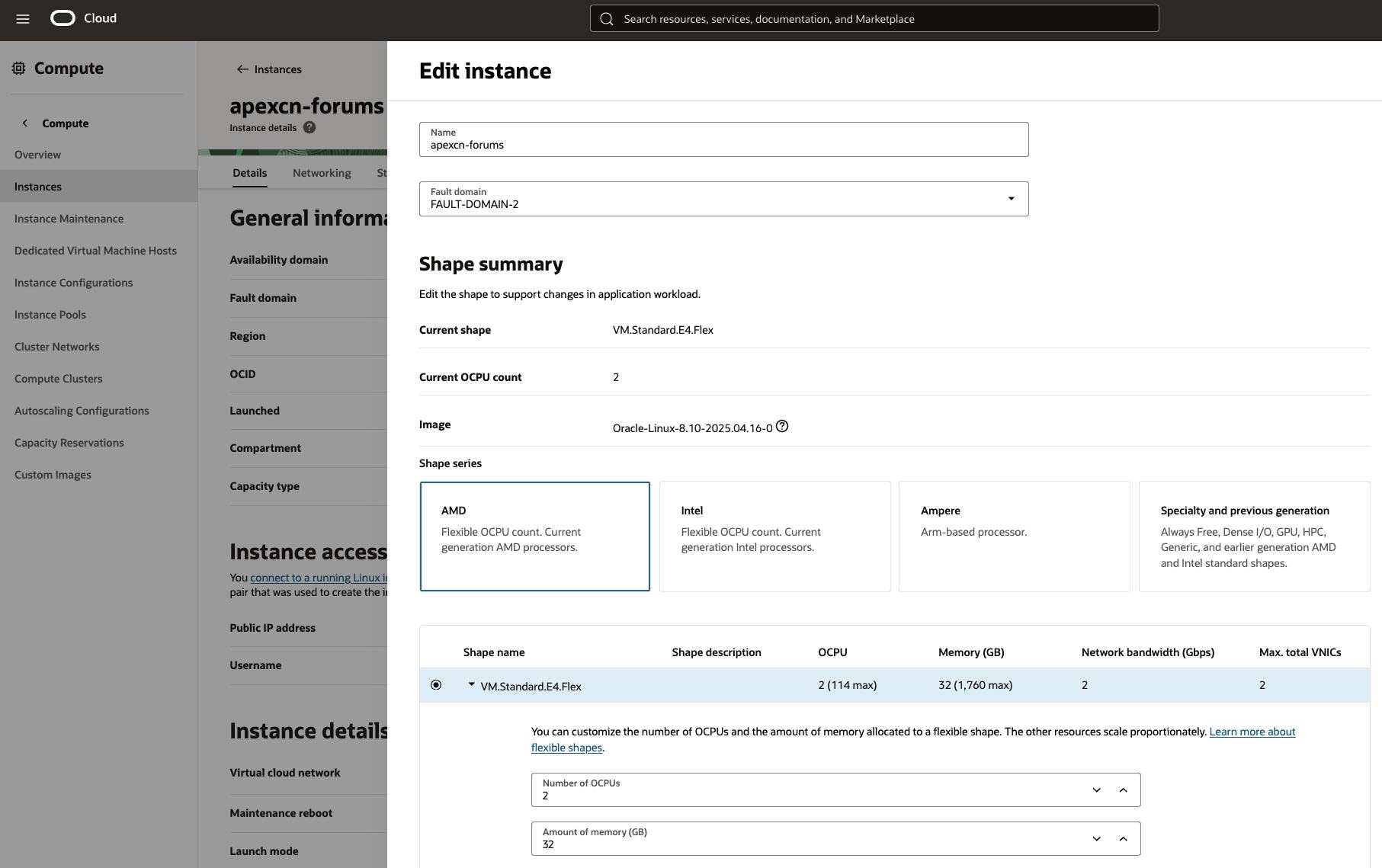Click the 32 (1,760 max) memory cell
Screen dimensions: 1382x868
coord(975,685)
